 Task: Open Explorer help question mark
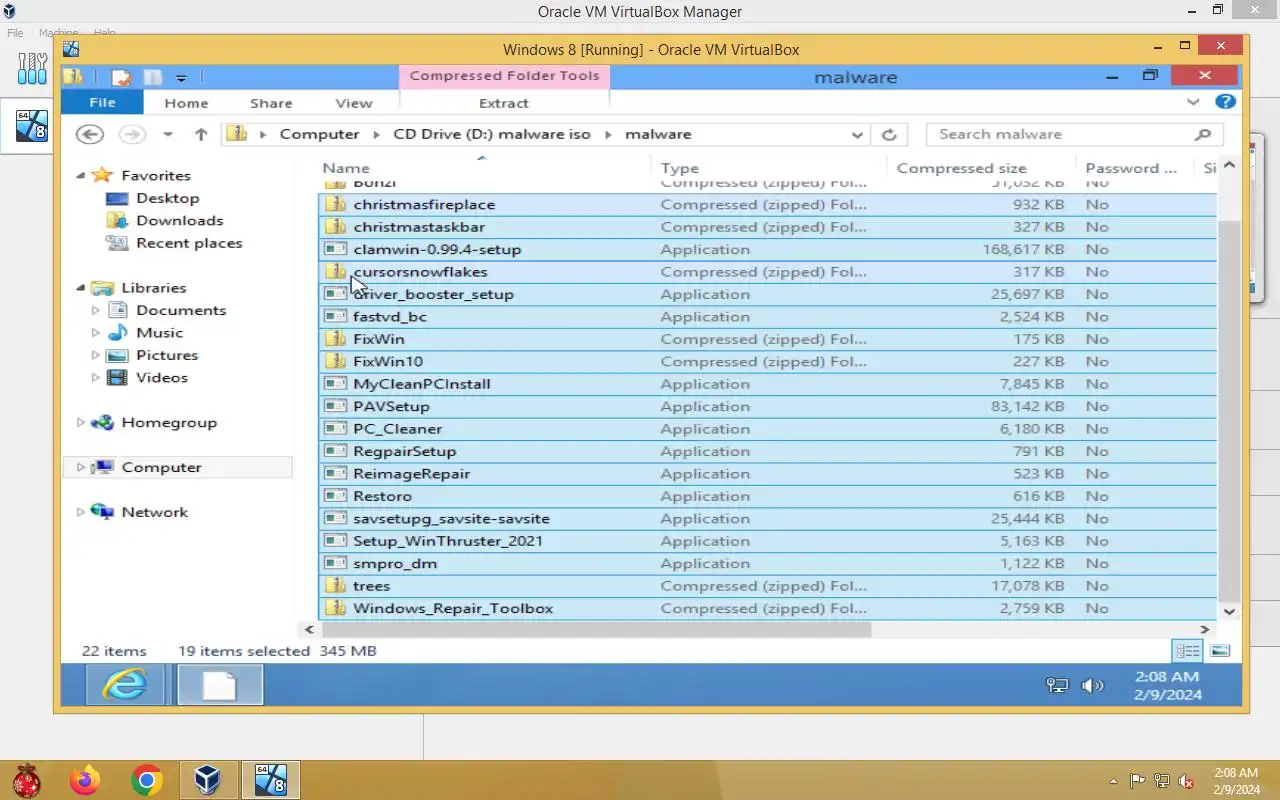pos(1225,102)
